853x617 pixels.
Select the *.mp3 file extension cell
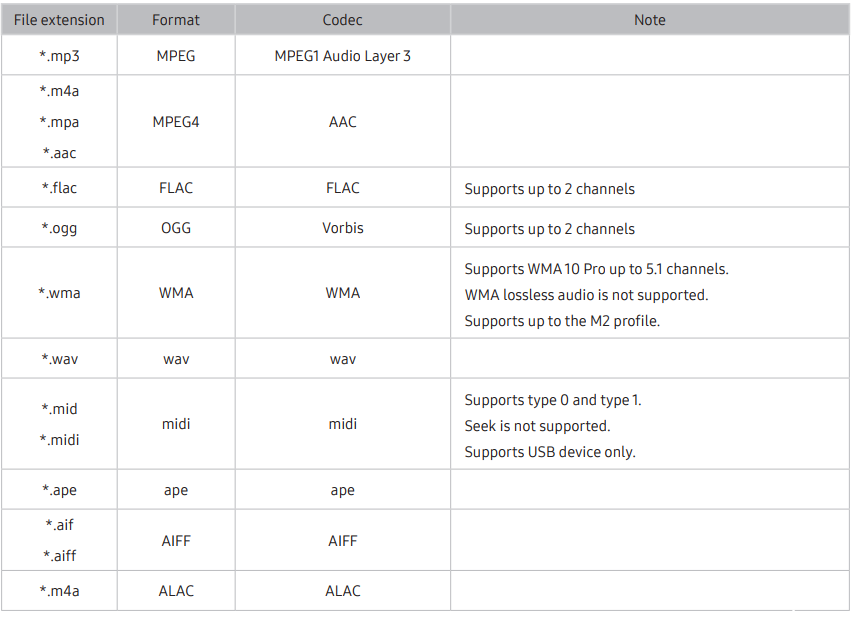[59, 56]
